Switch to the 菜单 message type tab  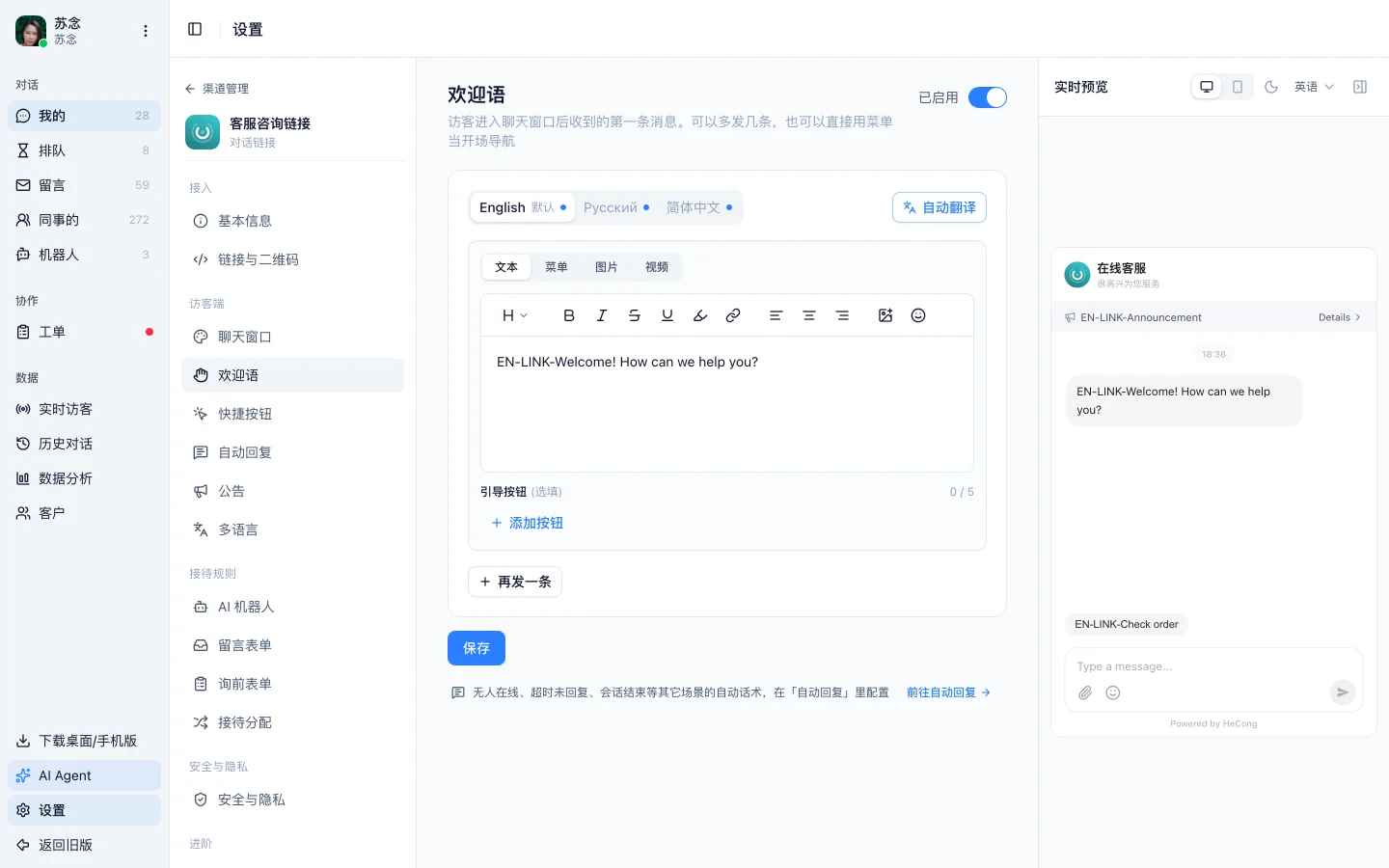point(557,267)
